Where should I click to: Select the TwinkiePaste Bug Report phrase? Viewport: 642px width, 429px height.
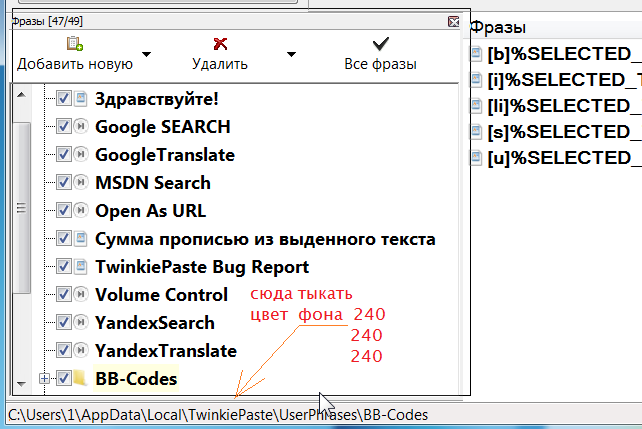coord(202,266)
